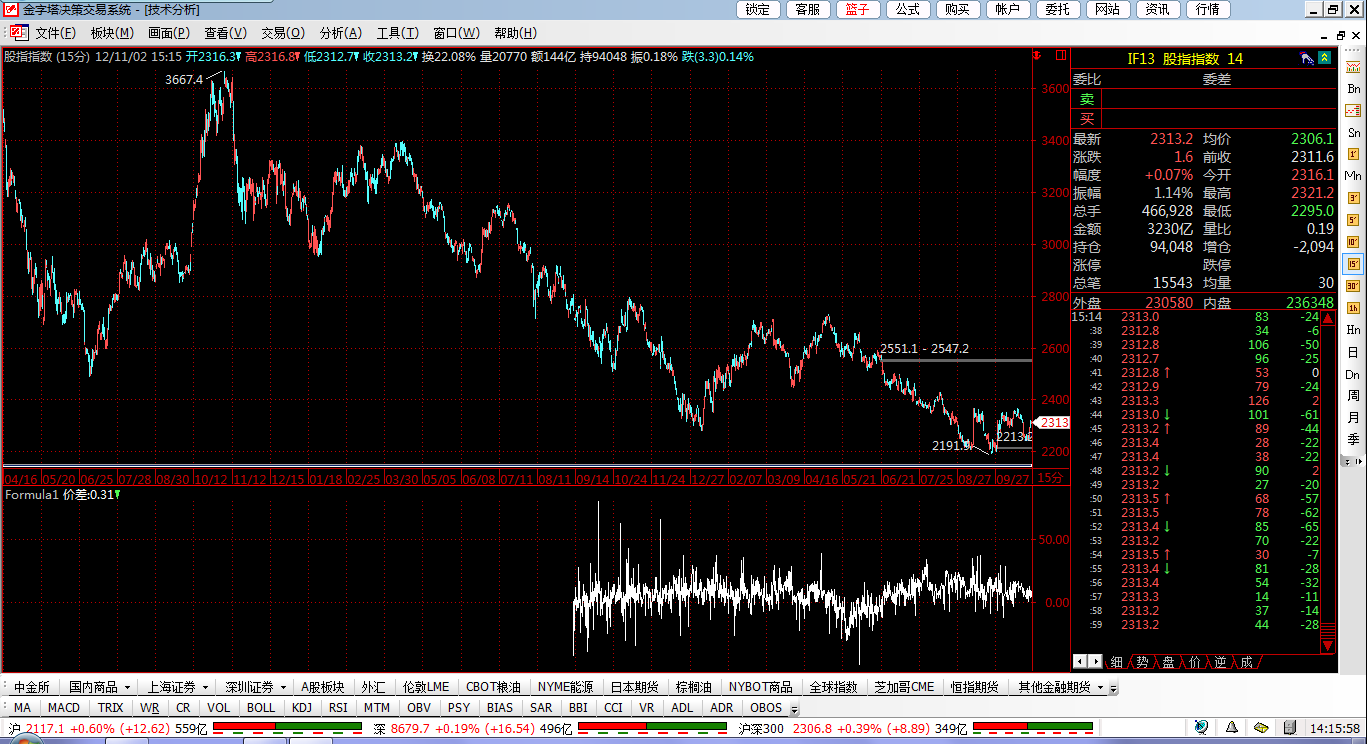Select the 日 daily period option
The image size is (1367, 744).
point(1353,352)
